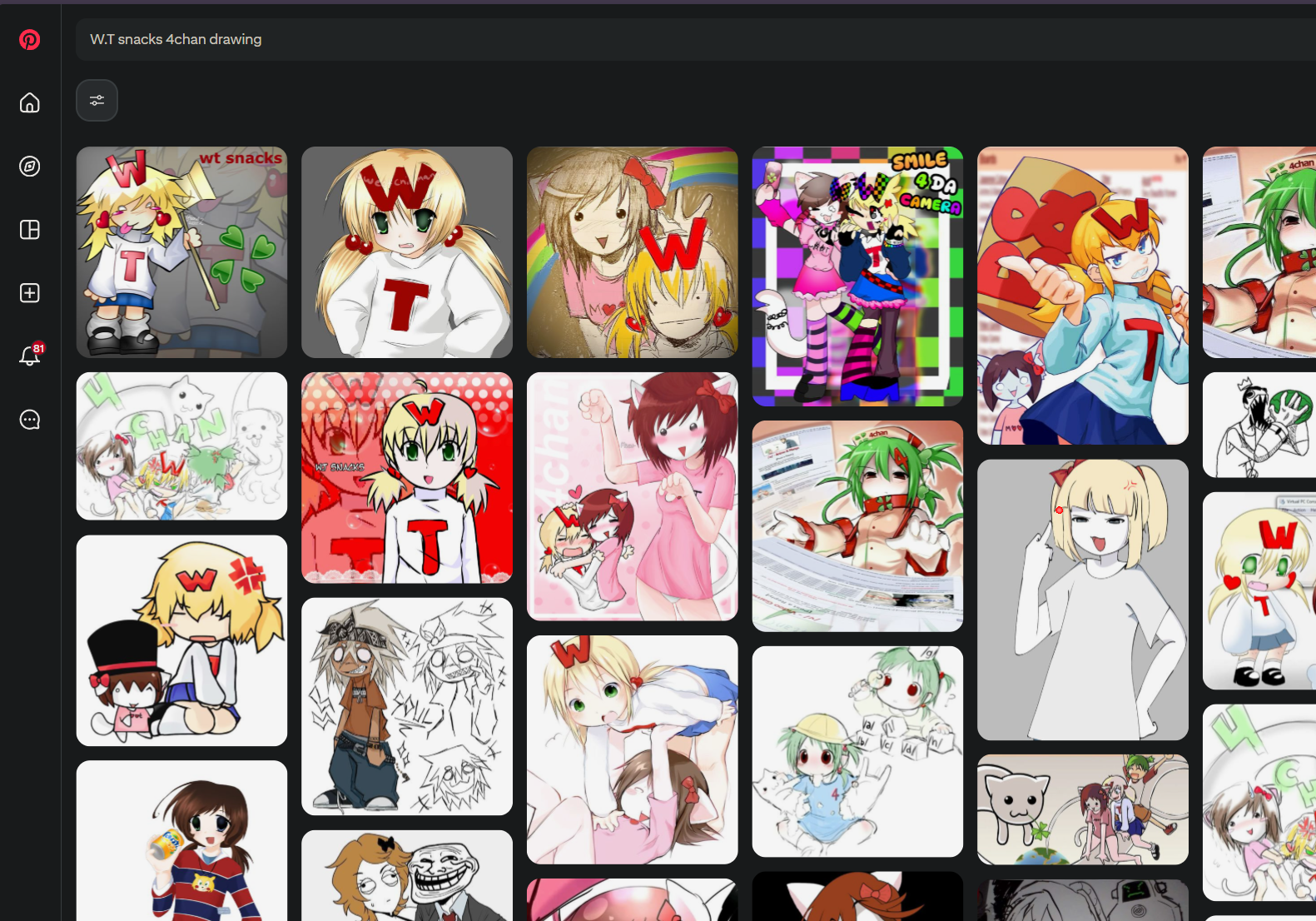Viewport: 1316px width, 921px height.
Task: Open the pink '4chan' cat-girl pin
Action: pos(632,496)
